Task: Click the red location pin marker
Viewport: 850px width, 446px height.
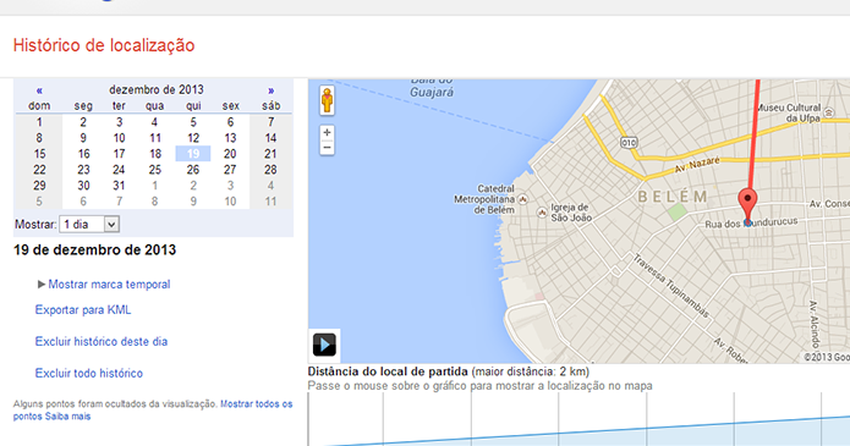Action: click(x=748, y=204)
